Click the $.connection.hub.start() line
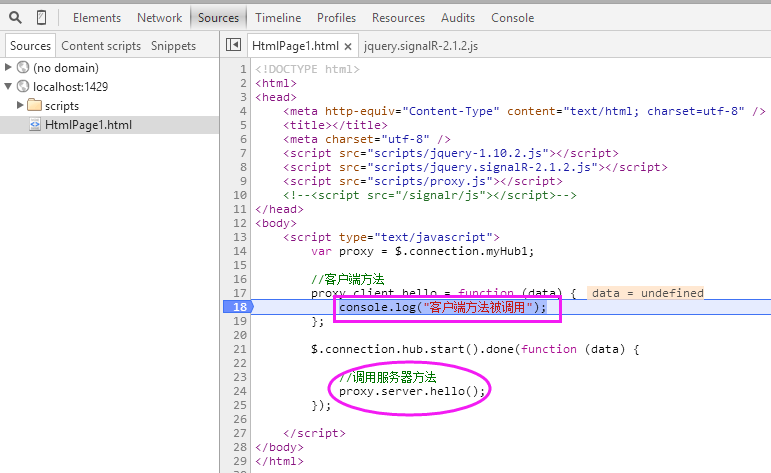Image resolution: width=771 pixels, height=473 pixels. coord(475,349)
